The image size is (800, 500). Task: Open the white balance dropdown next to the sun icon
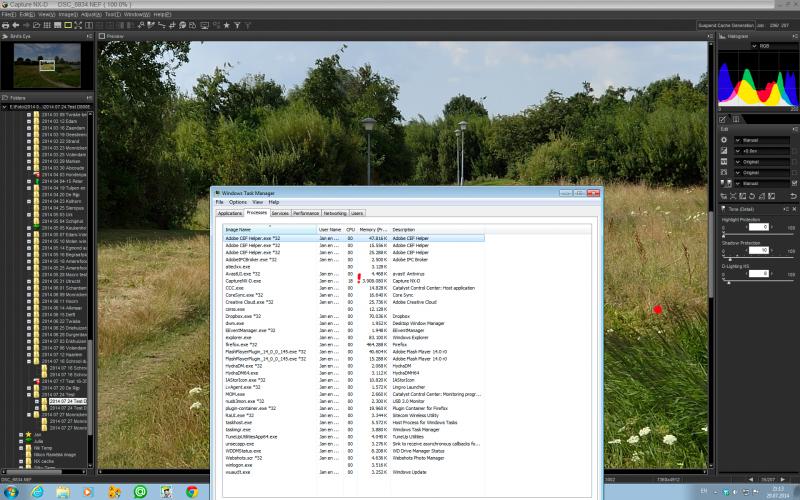click(762, 140)
